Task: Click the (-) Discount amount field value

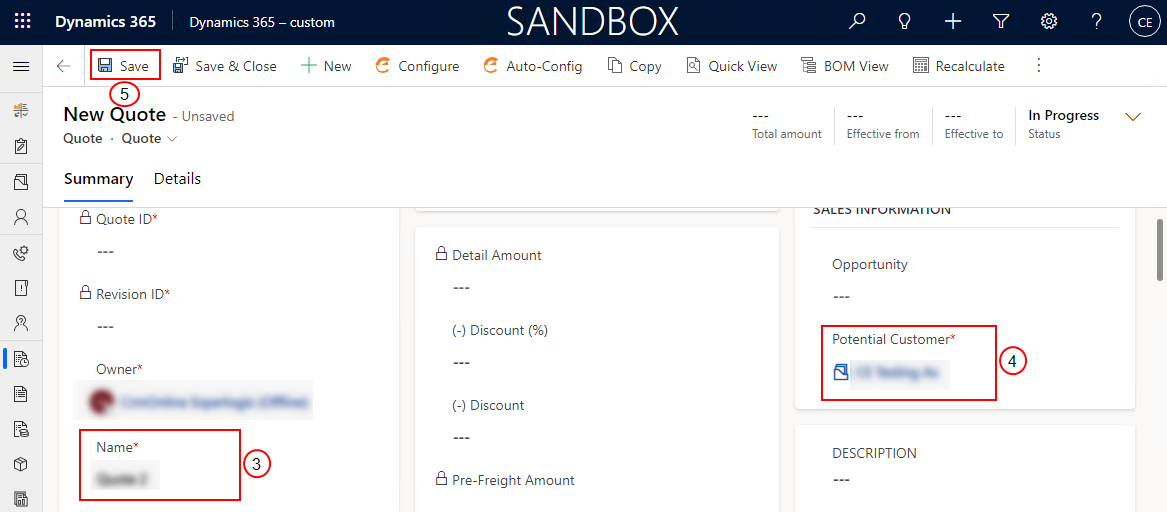Action: pyautogui.click(x=461, y=438)
